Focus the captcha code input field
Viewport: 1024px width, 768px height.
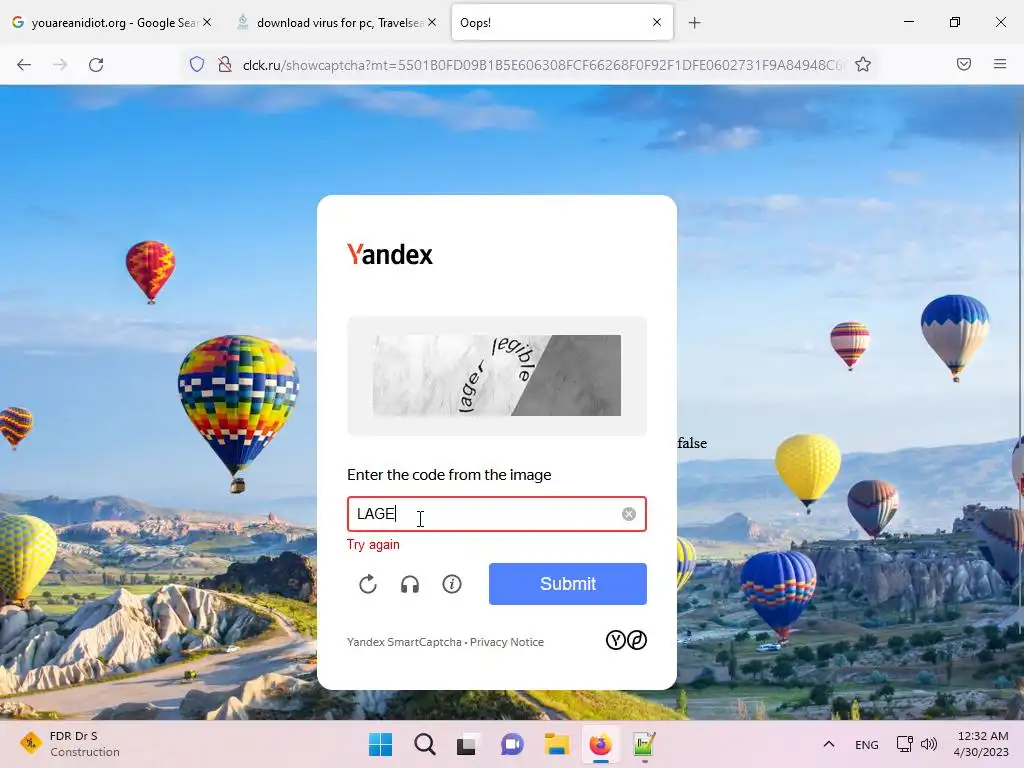pyautogui.click(x=496, y=514)
